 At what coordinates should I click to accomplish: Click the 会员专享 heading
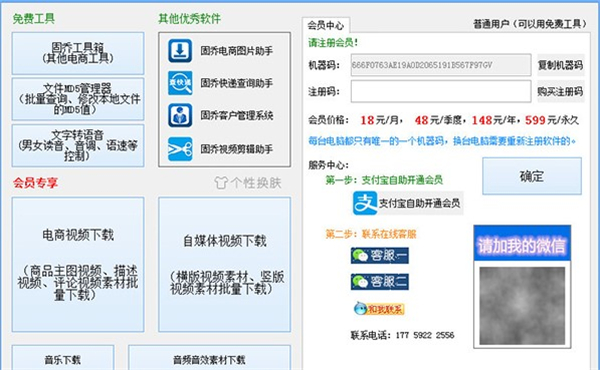(36, 183)
